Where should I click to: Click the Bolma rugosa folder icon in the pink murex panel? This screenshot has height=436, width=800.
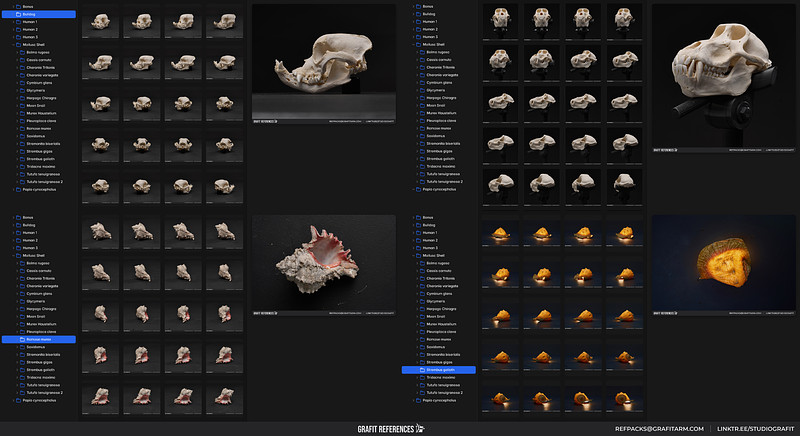(22, 263)
